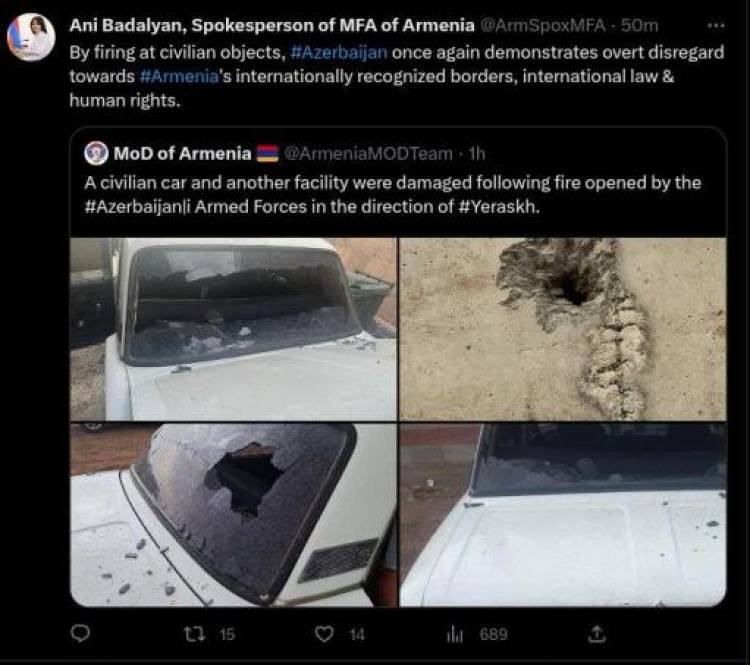750x665 pixels.
Task: View tweet analytics showing 689 views
Action: (x=454, y=634)
